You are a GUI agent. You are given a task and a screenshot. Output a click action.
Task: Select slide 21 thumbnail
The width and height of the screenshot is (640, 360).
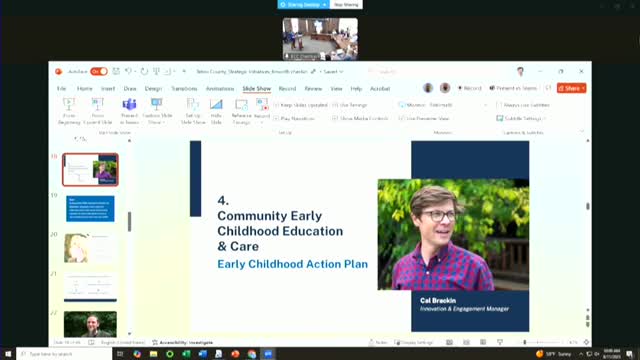(x=90, y=287)
